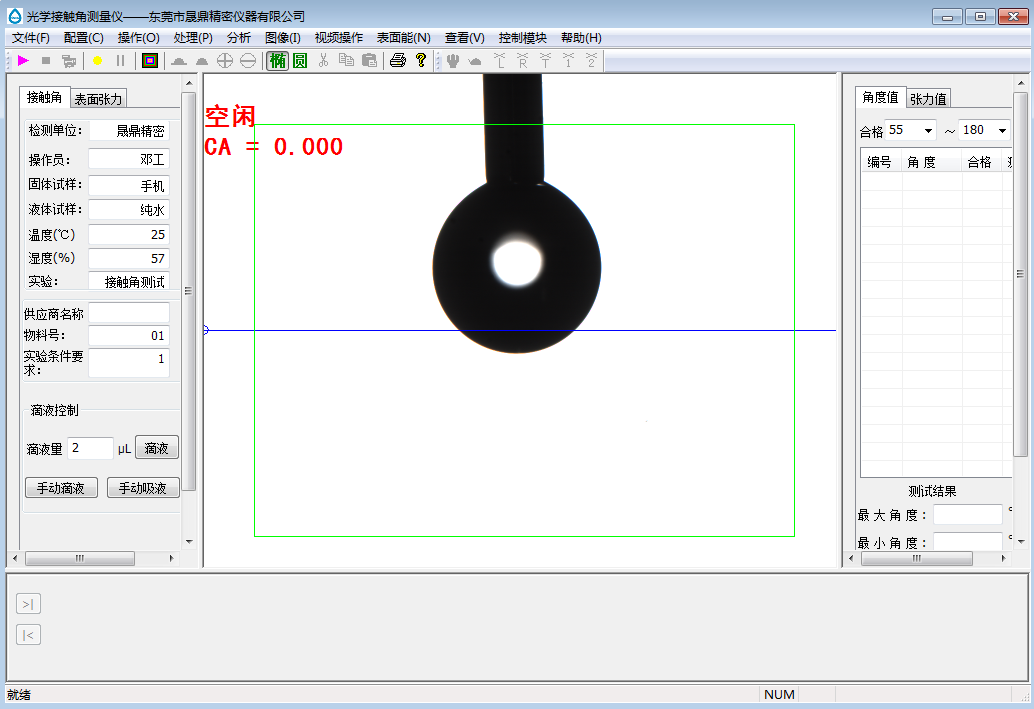Click the |< step back button
Image resolution: width=1034 pixels, height=709 pixels.
[28, 635]
